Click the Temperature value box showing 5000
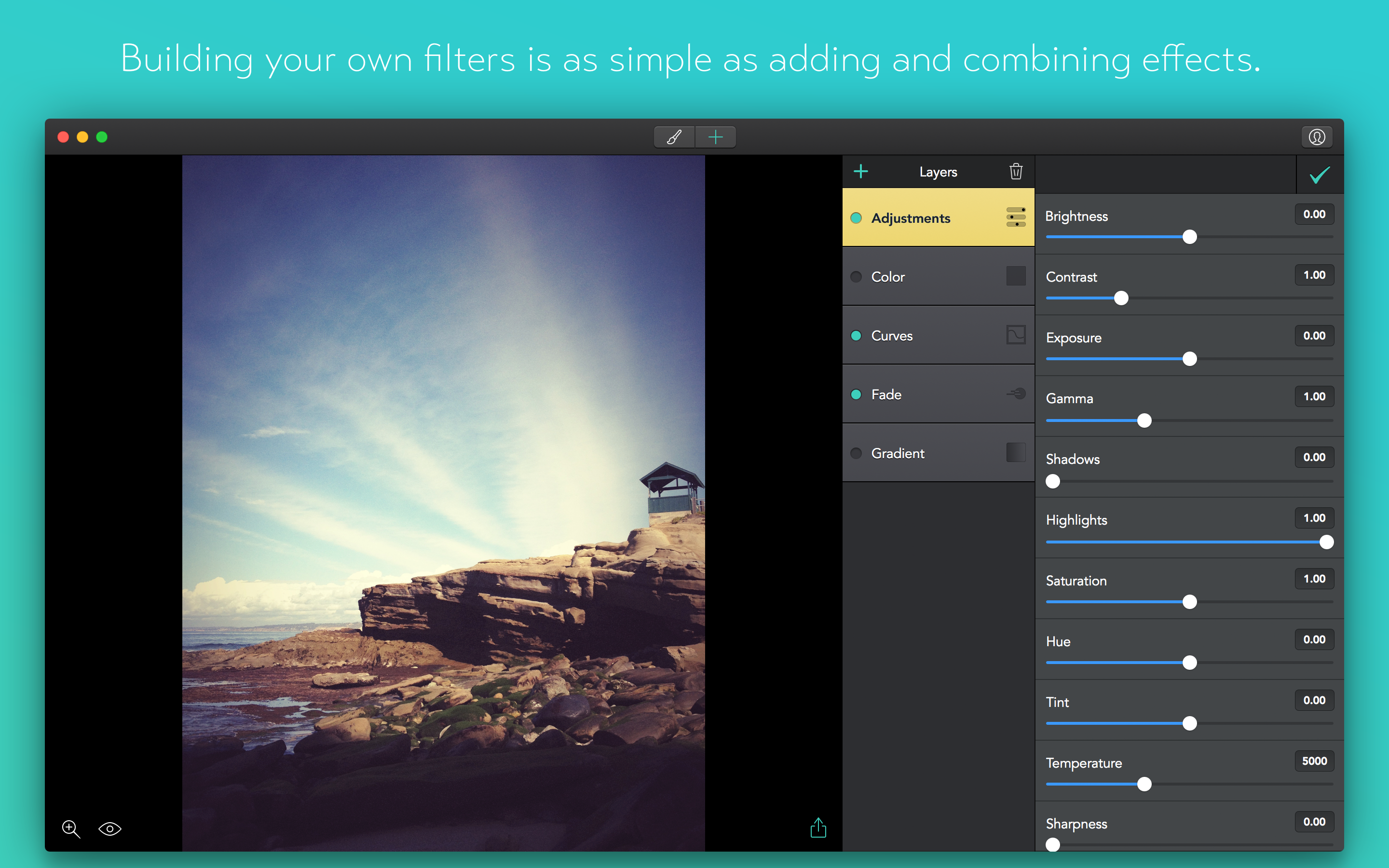 coord(1314,761)
